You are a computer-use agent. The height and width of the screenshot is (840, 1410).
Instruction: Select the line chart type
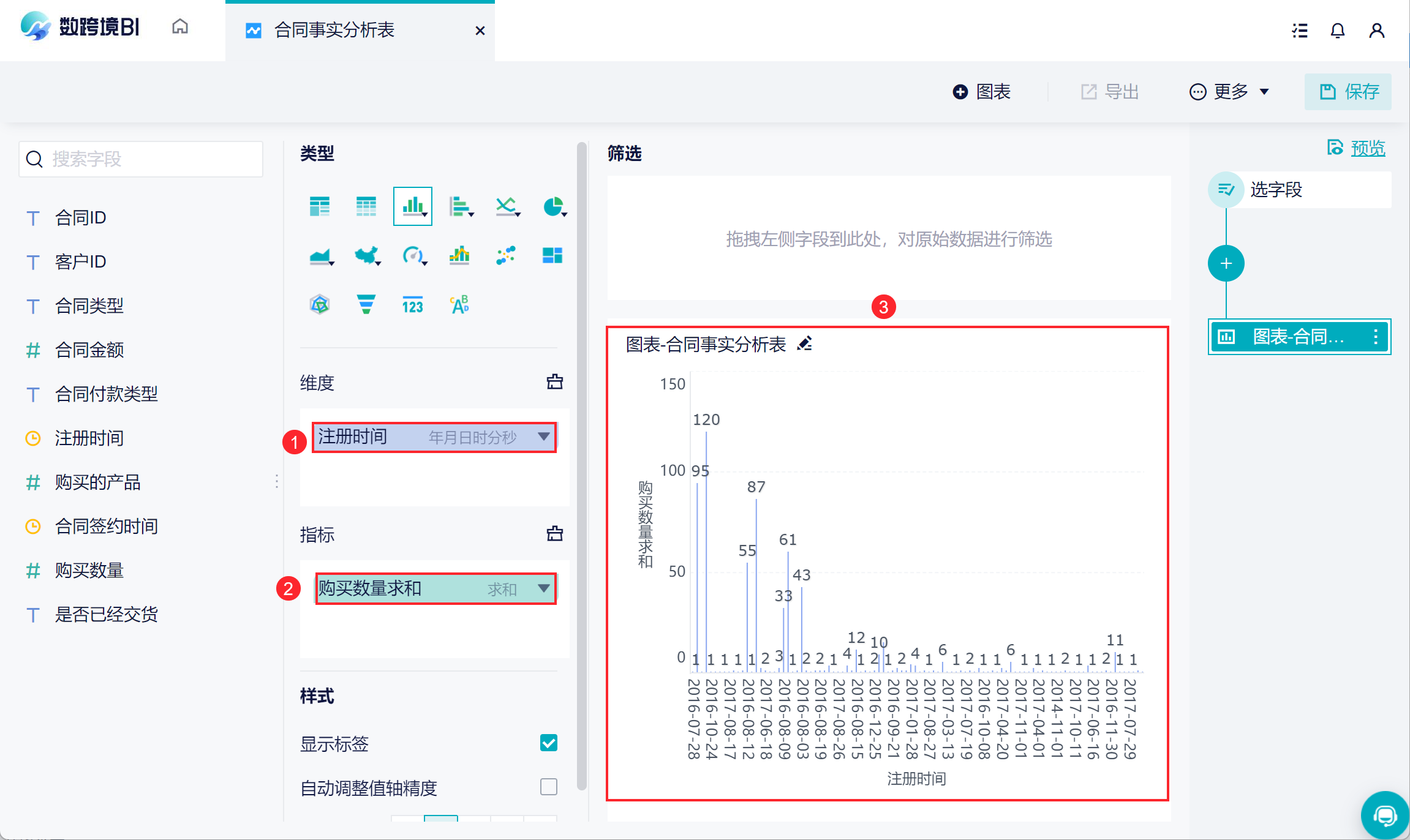pyautogui.click(x=507, y=206)
